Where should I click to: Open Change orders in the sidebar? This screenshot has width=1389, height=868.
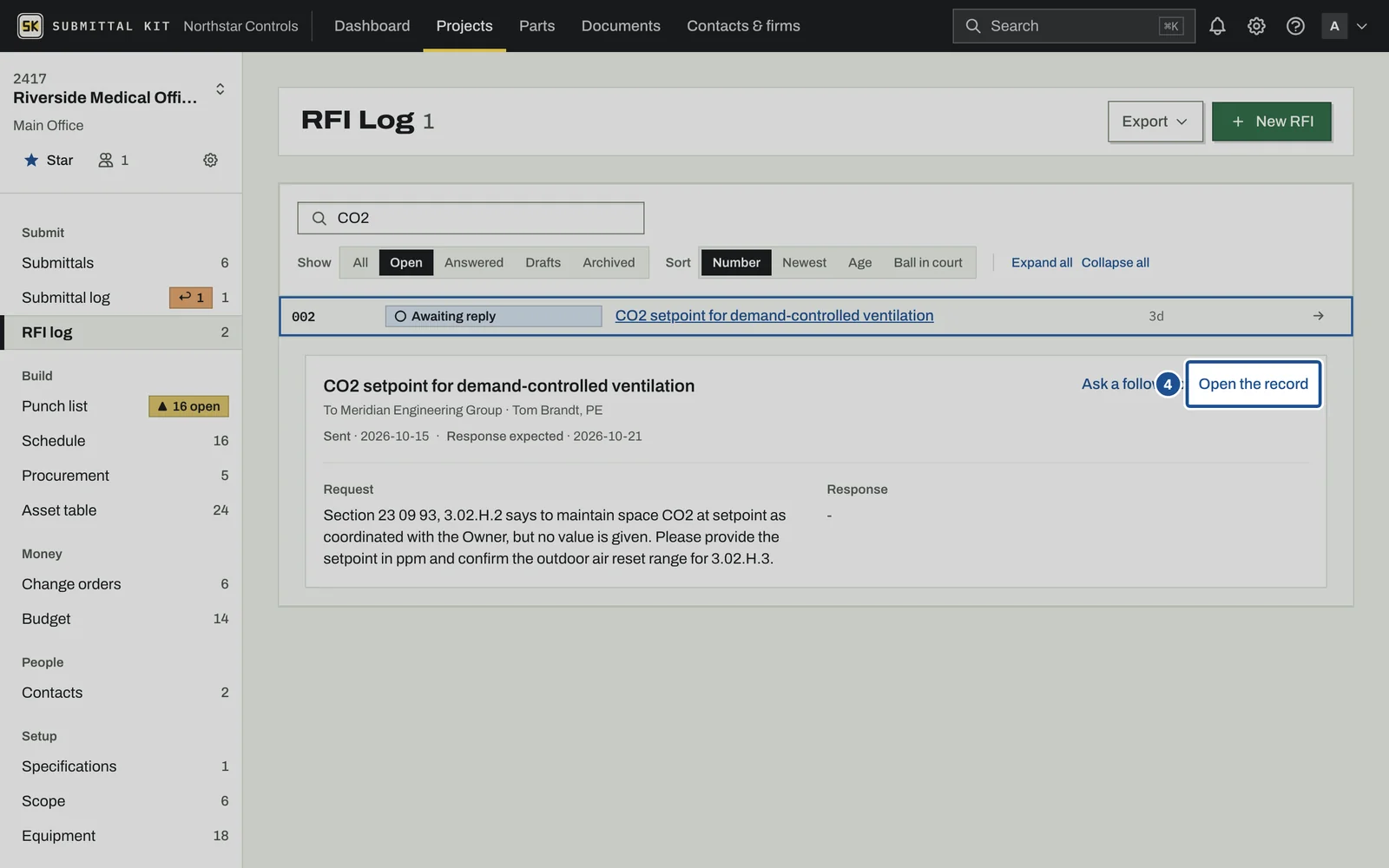(x=121, y=584)
